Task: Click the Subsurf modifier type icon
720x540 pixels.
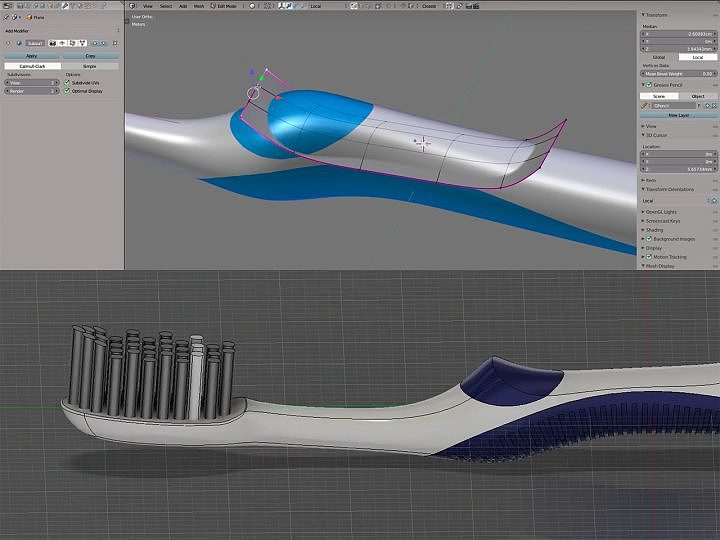Action: [19, 43]
